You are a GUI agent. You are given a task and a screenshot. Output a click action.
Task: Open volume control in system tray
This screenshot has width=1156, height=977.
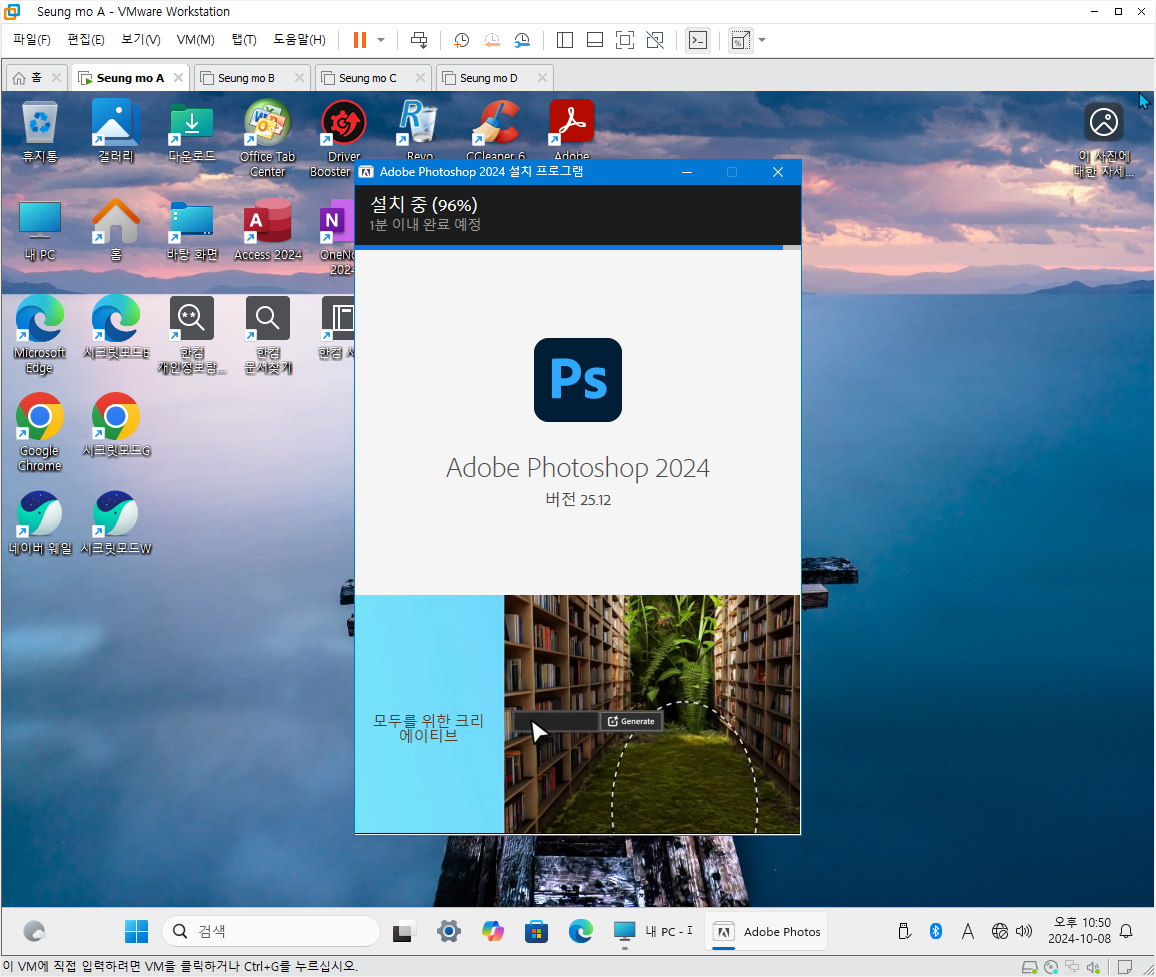[1024, 931]
